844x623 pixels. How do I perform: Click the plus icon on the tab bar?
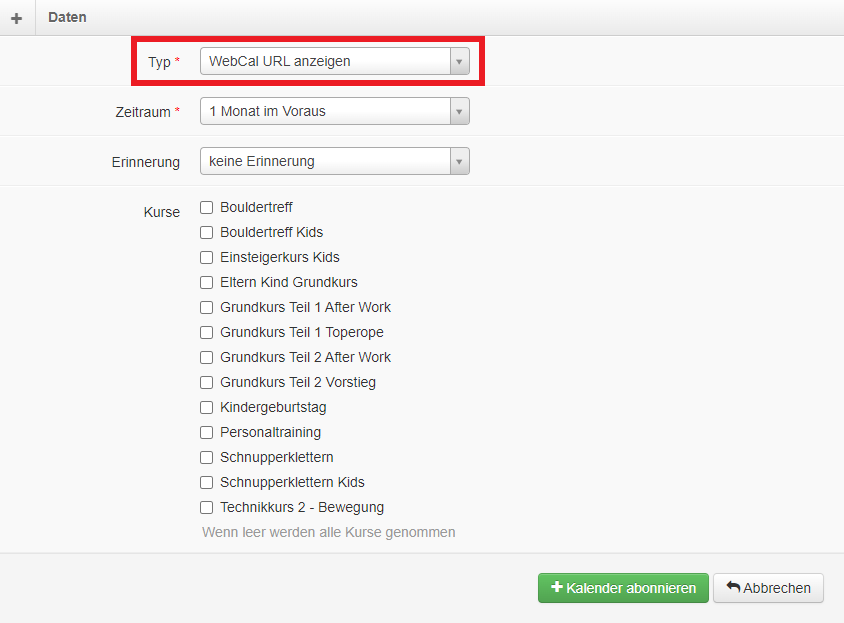pyautogui.click(x=16, y=17)
